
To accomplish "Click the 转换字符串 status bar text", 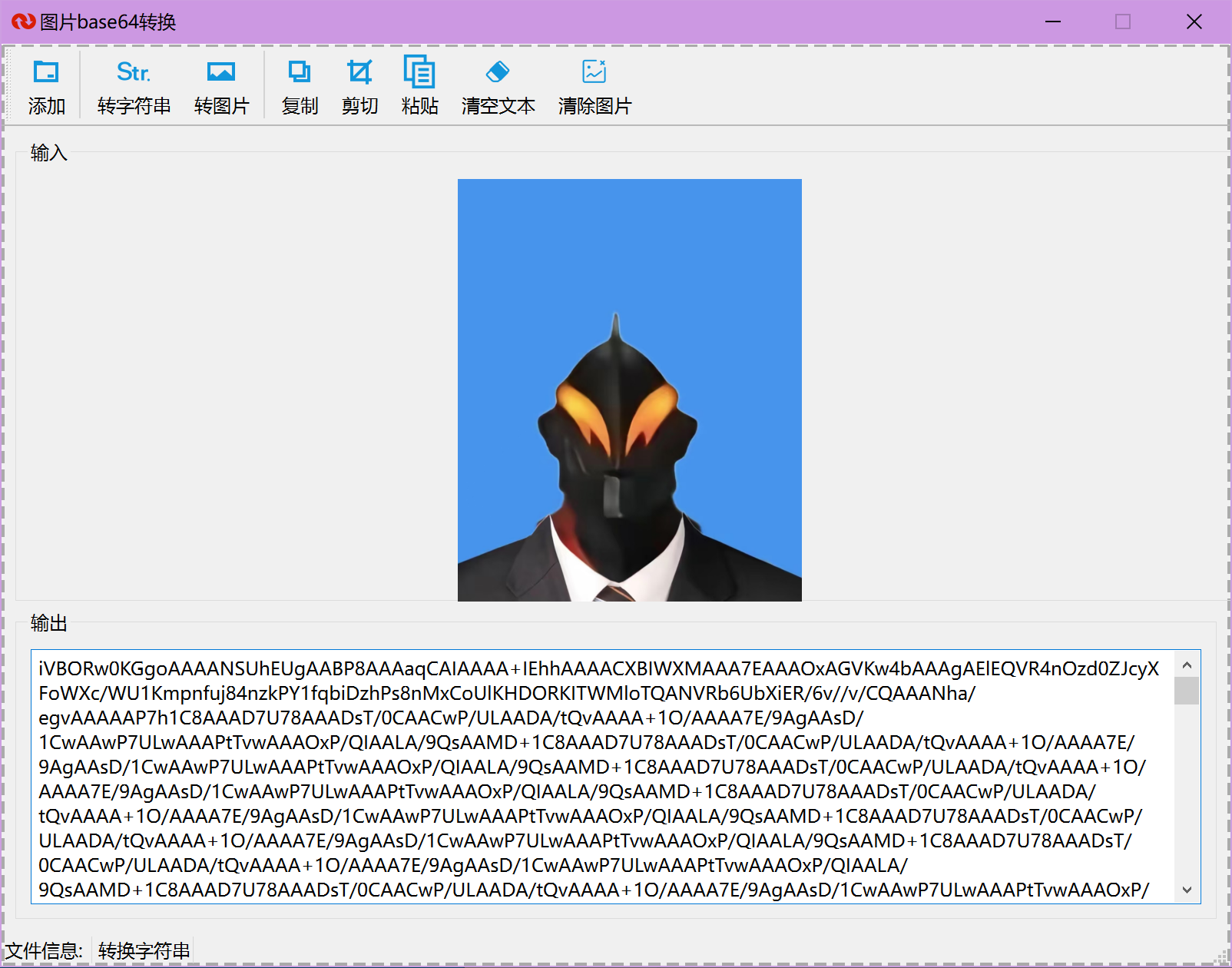I will click(x=144, y=950).
